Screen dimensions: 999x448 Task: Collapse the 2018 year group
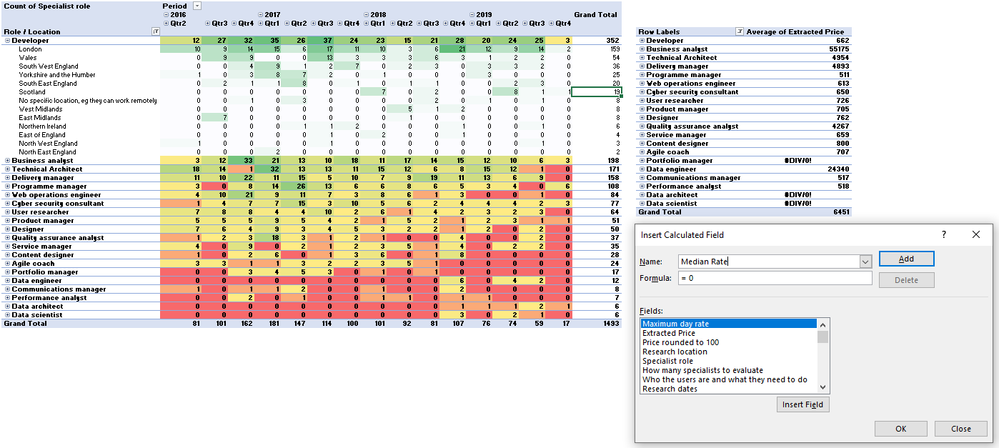366,14
